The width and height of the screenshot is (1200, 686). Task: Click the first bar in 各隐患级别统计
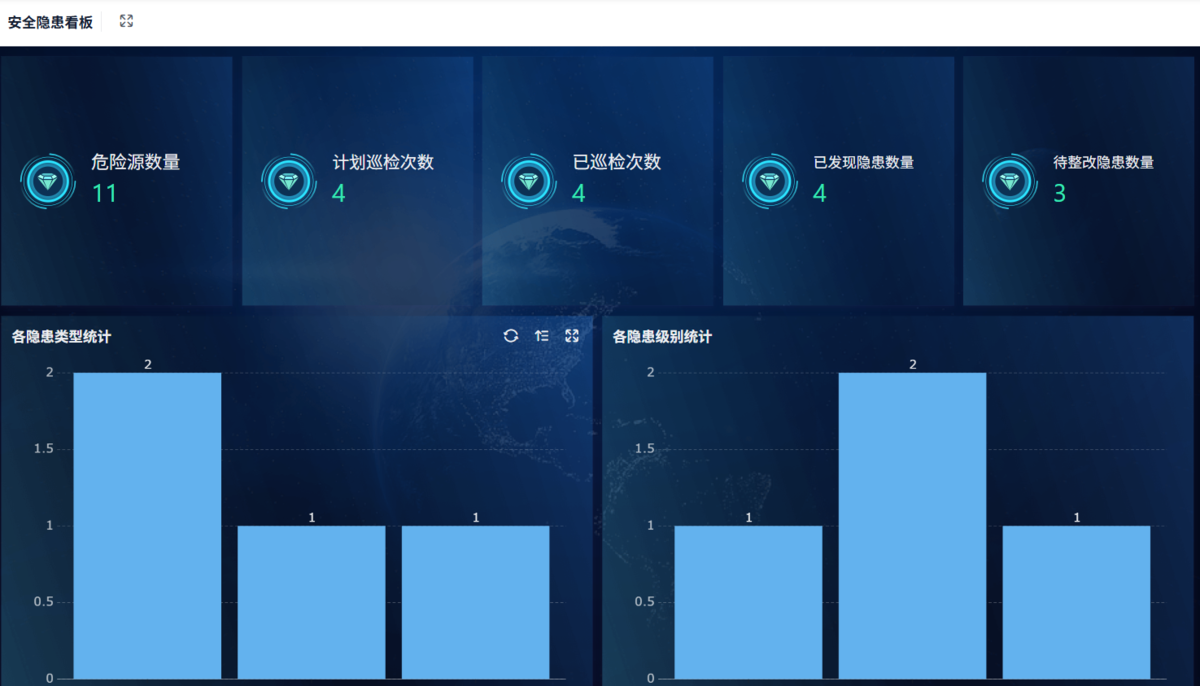click(748, 602)
